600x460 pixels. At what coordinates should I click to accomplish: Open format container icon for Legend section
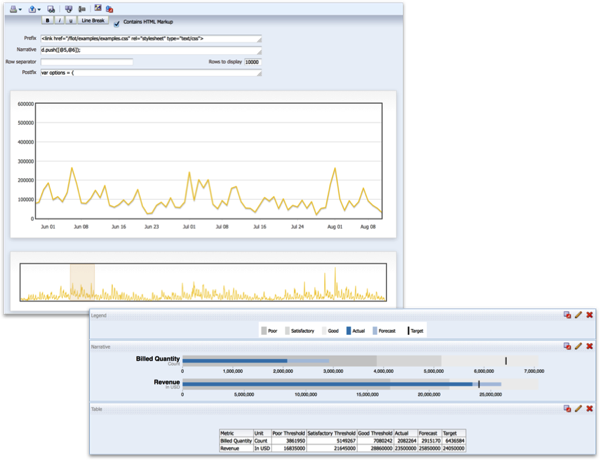tap(567, 315)
